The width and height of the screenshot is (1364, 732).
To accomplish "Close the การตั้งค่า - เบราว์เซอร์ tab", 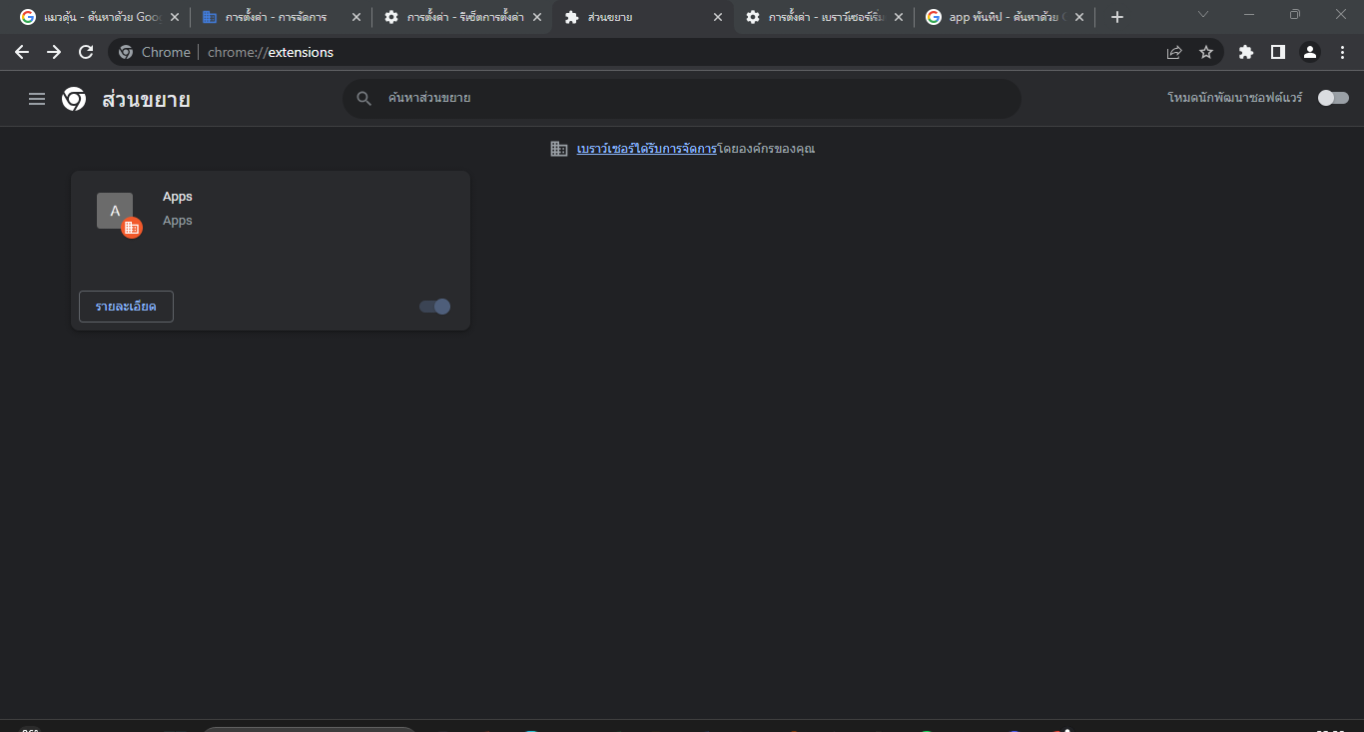I will (898, 17).
